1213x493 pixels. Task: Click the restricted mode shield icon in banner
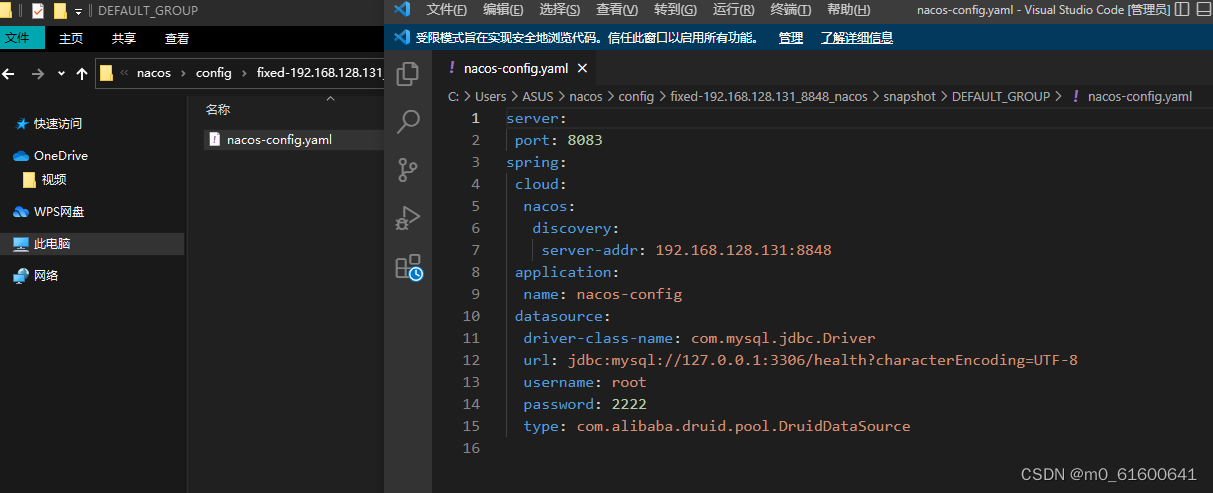(x=402, y=37)
